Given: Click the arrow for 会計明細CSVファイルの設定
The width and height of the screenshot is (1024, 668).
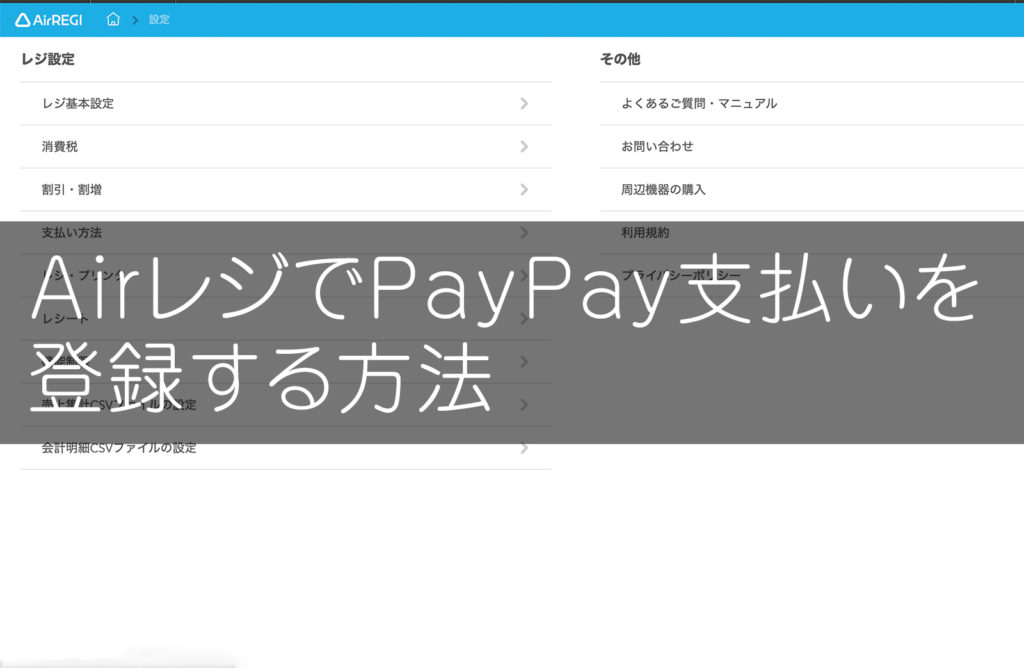Looking at the screenshot, I should [524, 448].
